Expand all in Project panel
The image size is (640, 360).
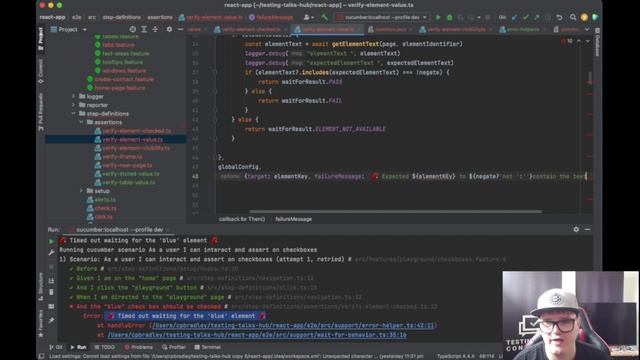144,29
